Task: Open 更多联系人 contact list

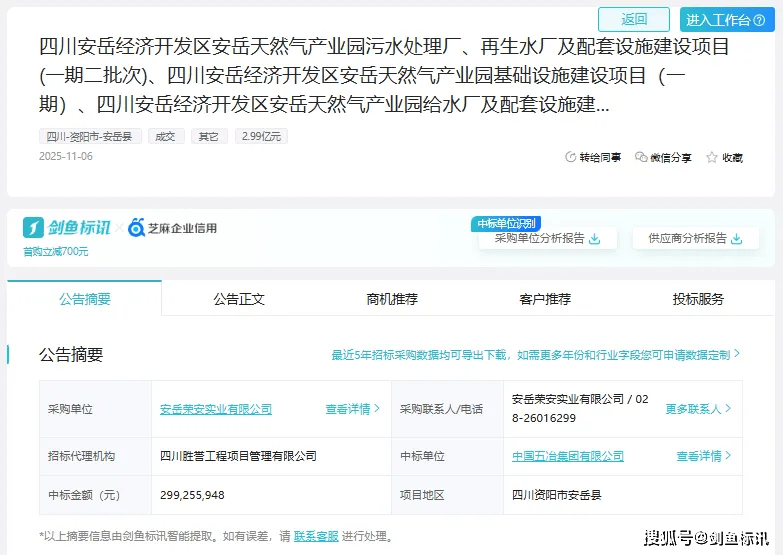Action: point(698,409)
